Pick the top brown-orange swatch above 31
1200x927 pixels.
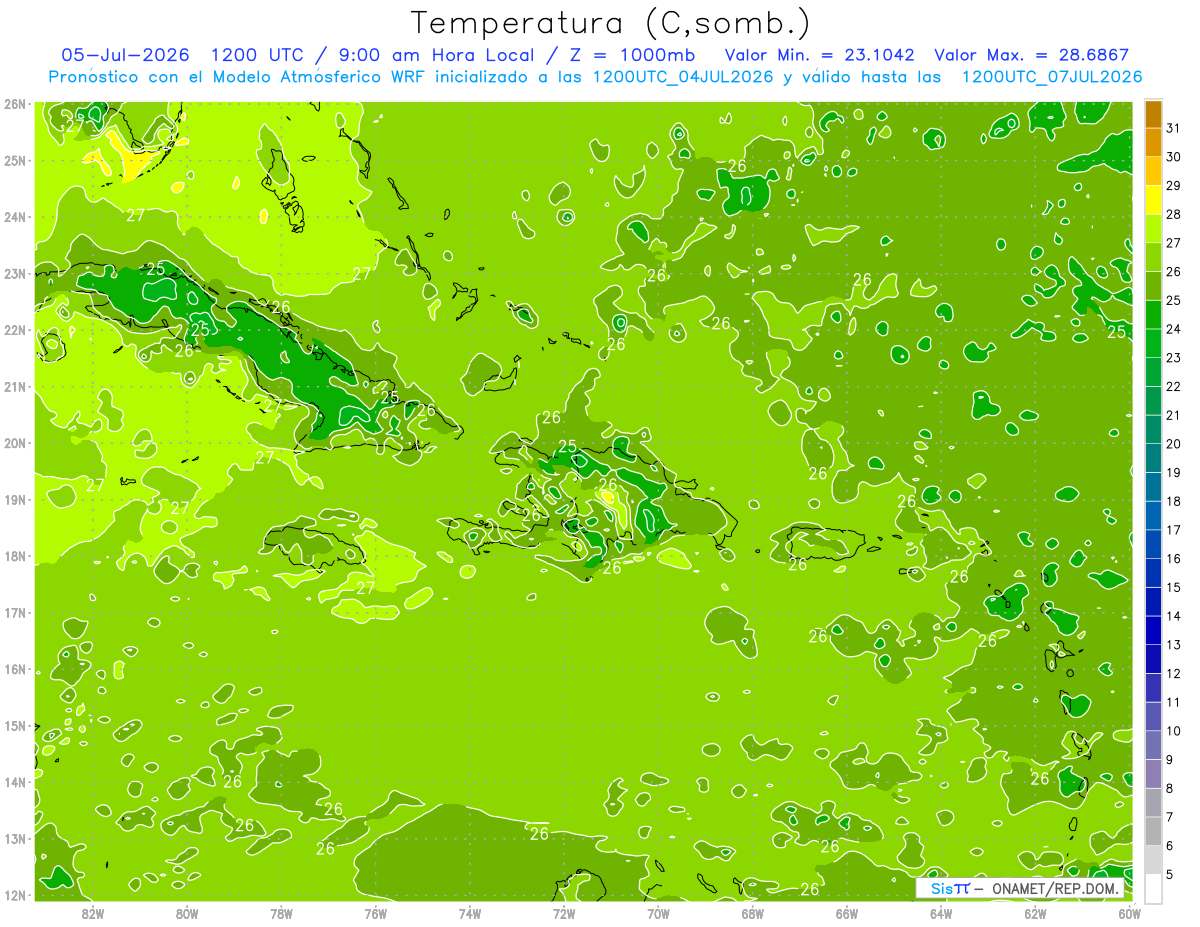pos(1153,116)
